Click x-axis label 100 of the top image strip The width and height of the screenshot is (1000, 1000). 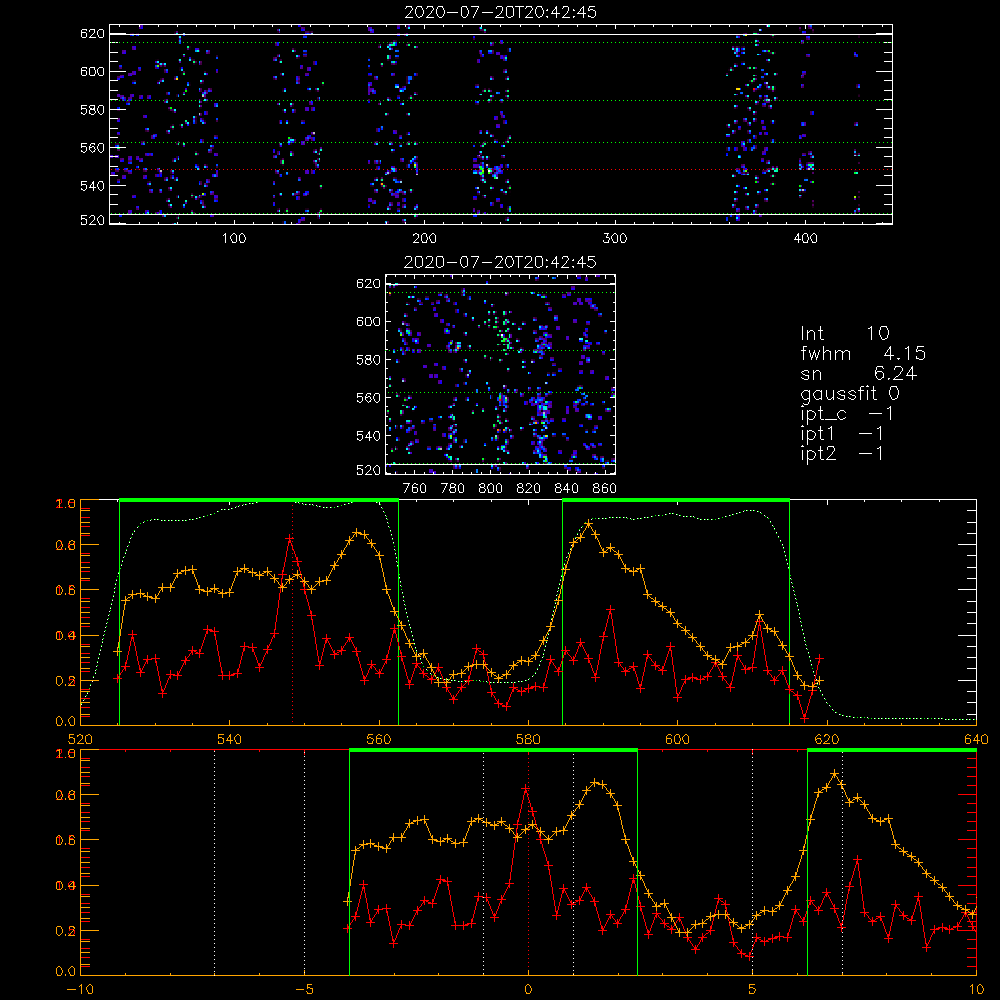click(234, 239)
